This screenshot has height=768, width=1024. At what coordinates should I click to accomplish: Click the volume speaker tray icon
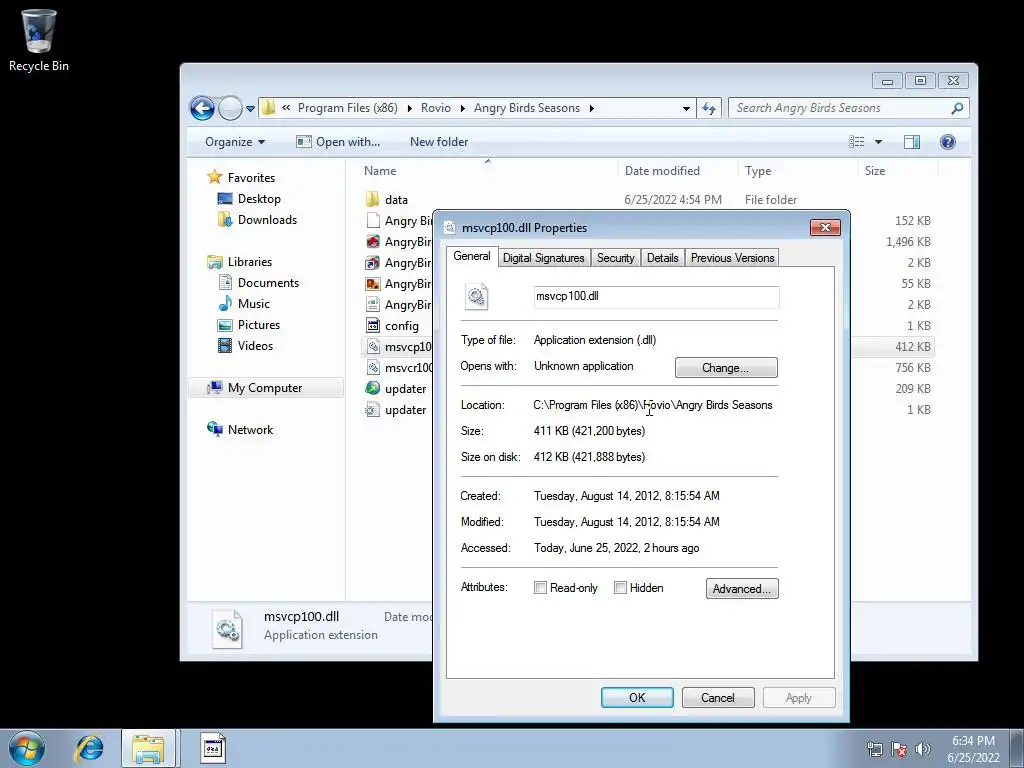922,749
